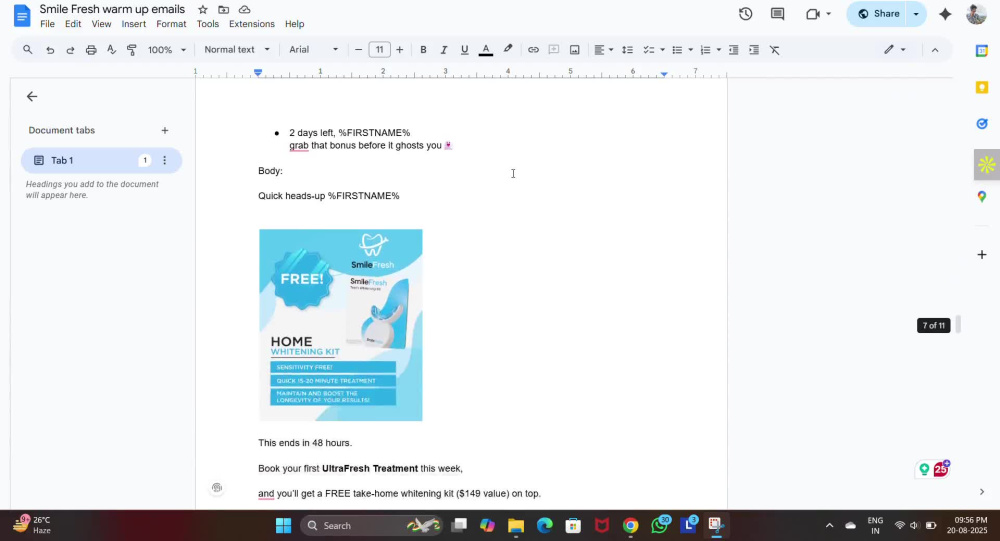Image resolution: width=1000 pixels, height=541 pixels.
Task: Open numbered list options dropdown arrow
Action: 719,50
